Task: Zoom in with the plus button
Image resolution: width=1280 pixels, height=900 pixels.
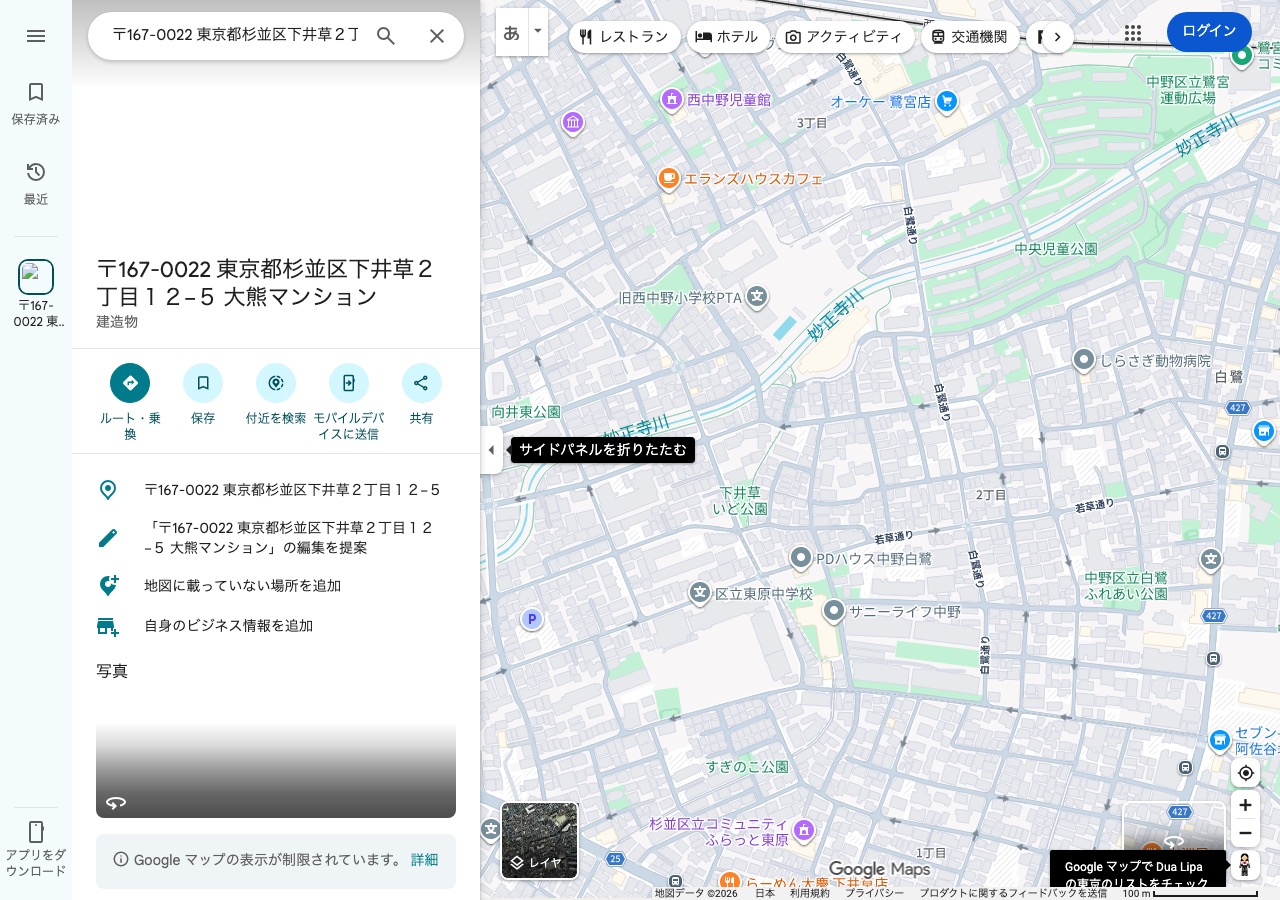Action: click(1245, 805)
